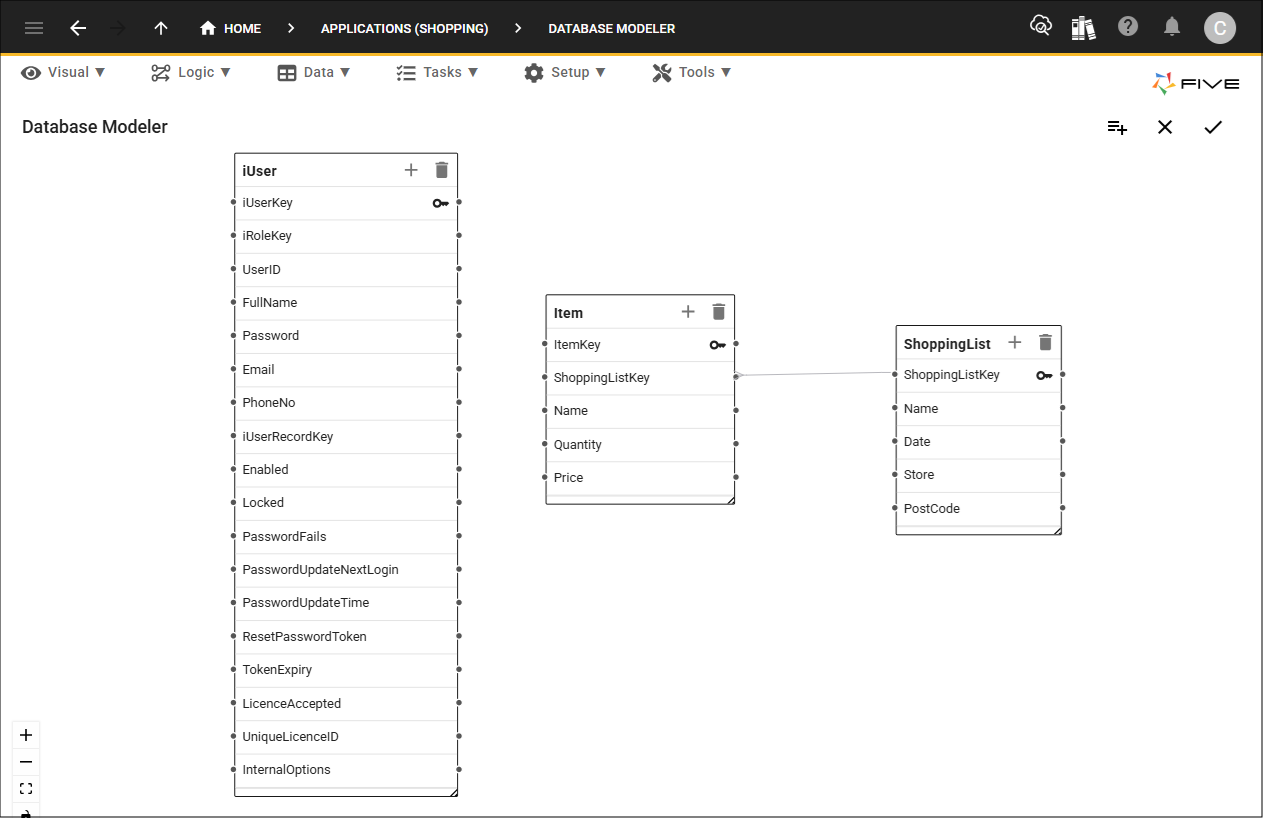The width and height of the screenshot is (1263, 818).
Task: Open the notifications bell
Action: (x=1172, y=27)
